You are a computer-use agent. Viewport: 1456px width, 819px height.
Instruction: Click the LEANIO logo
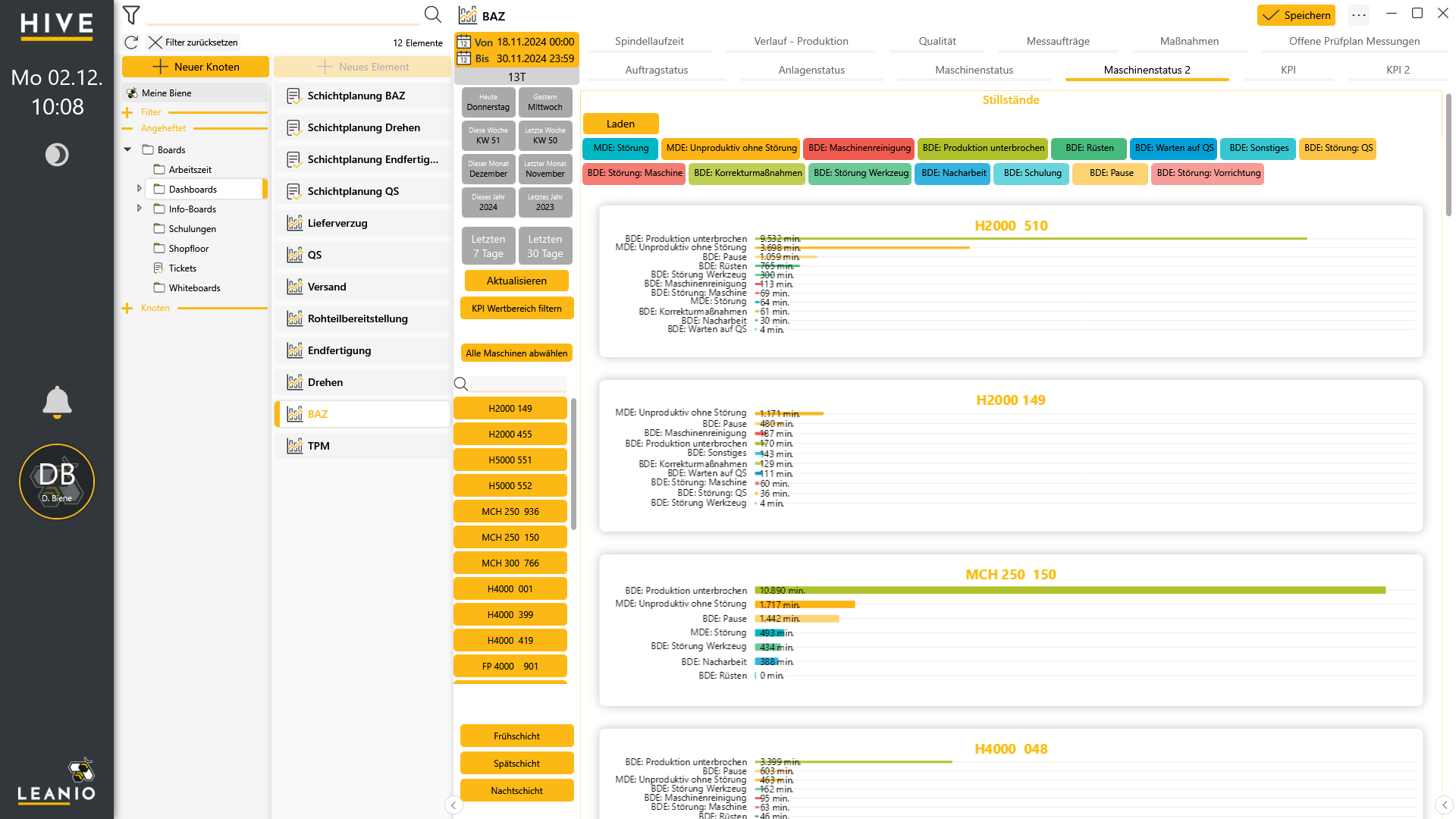57,781
